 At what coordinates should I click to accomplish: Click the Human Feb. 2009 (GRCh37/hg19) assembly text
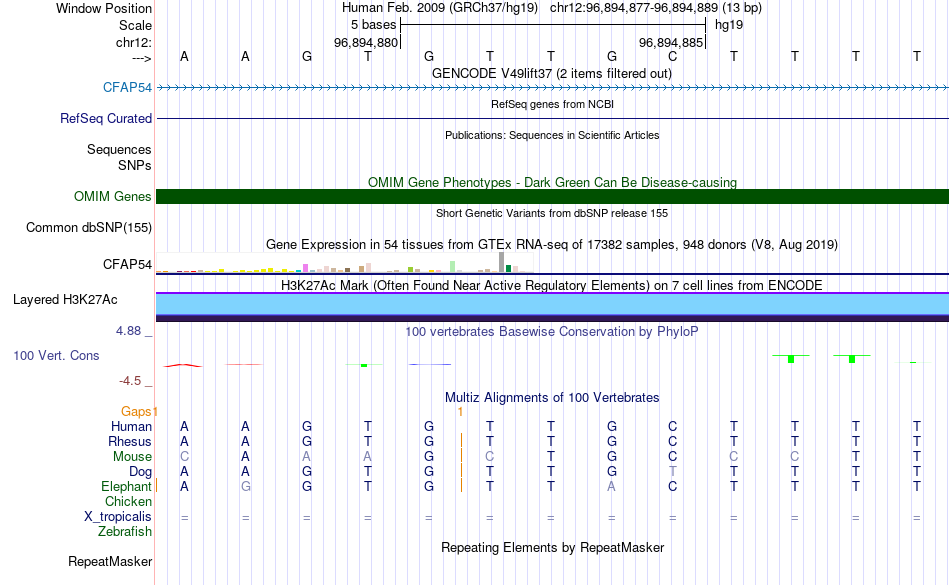(x=439, y=8)
